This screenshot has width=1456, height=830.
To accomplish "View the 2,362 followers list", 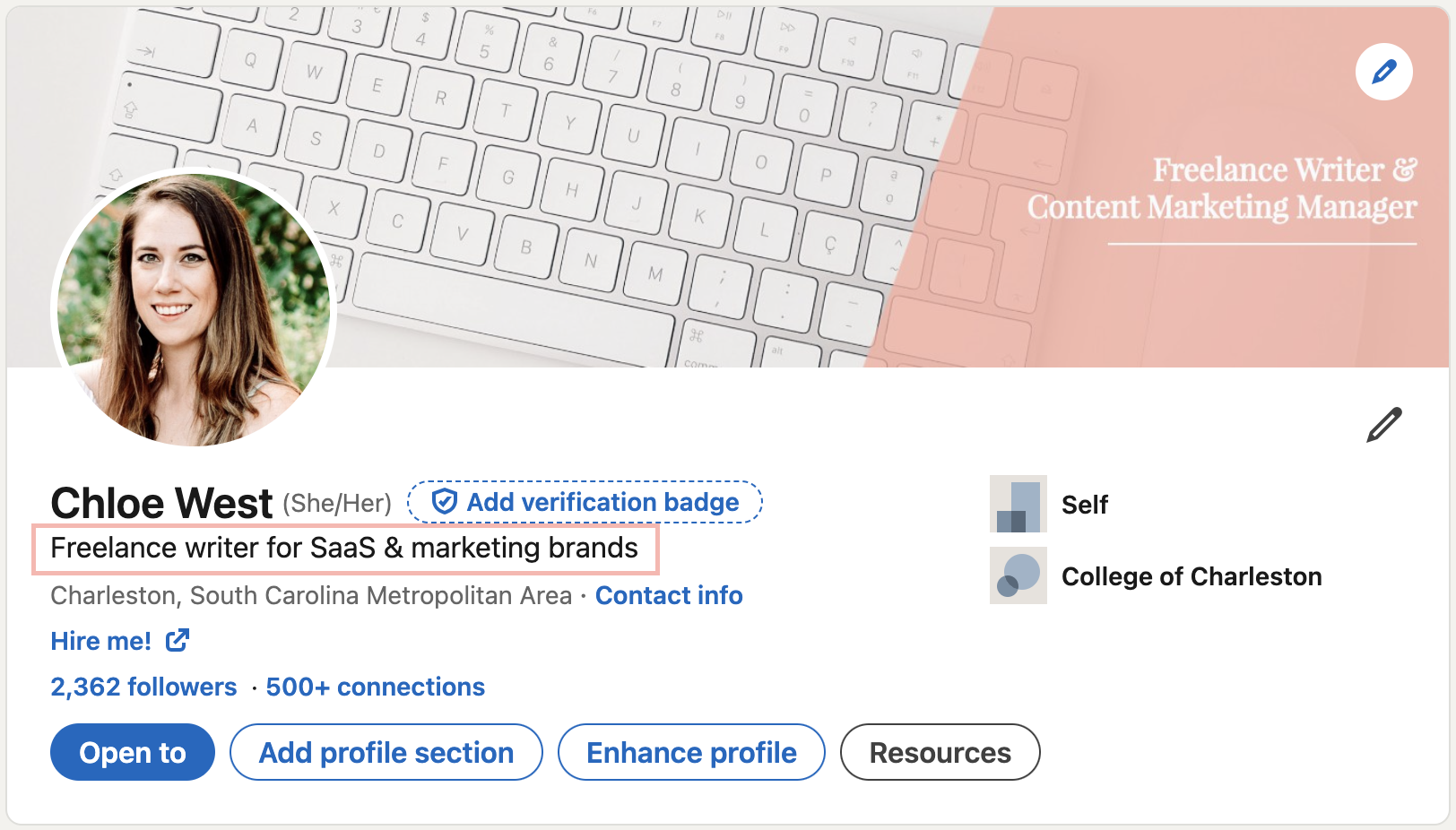I will click(x=143, y=687).
